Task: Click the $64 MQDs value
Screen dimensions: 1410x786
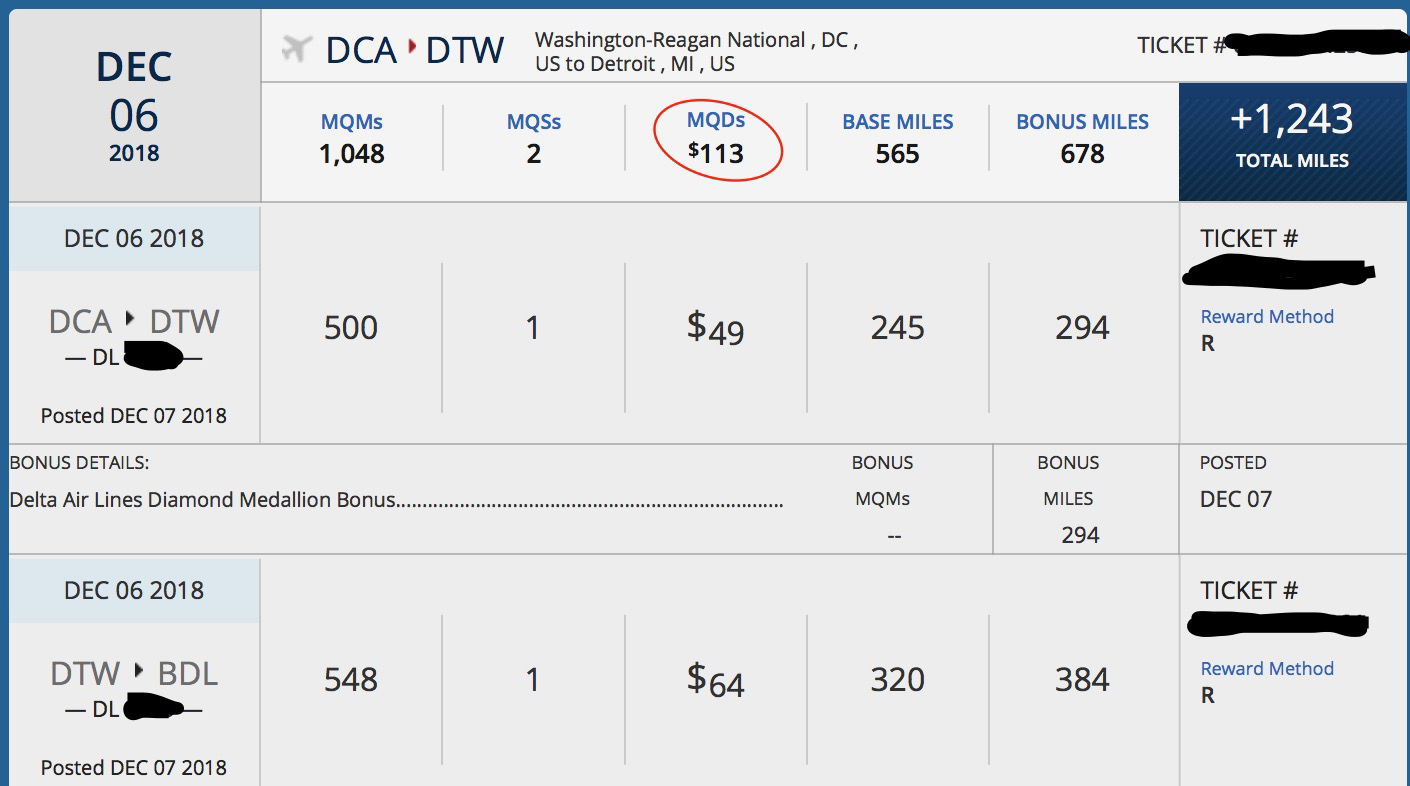Action: point(716,680)
